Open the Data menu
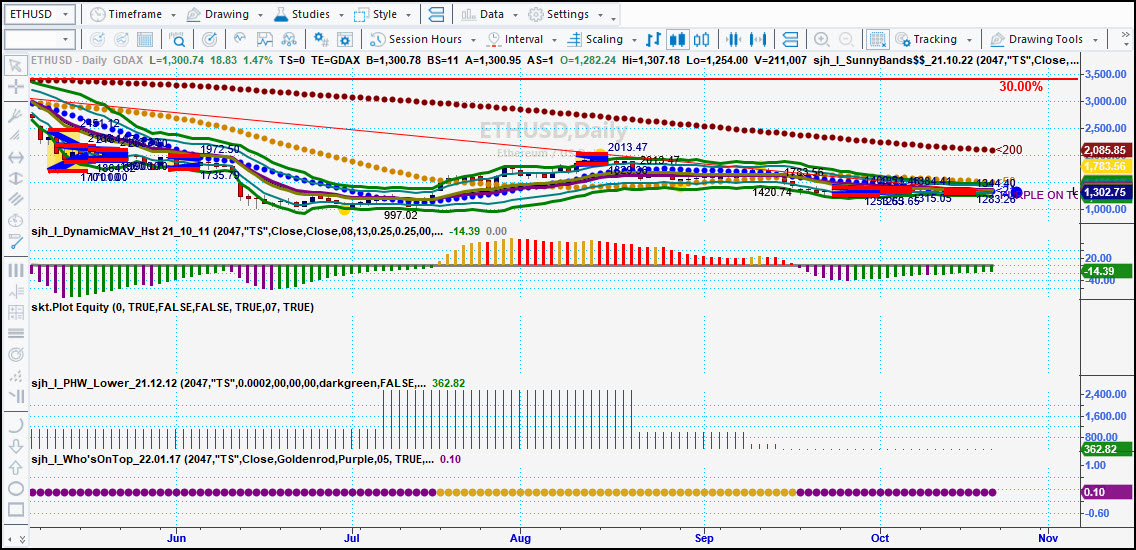Viewport: 1136px width, 550px height. pos(489,14)
